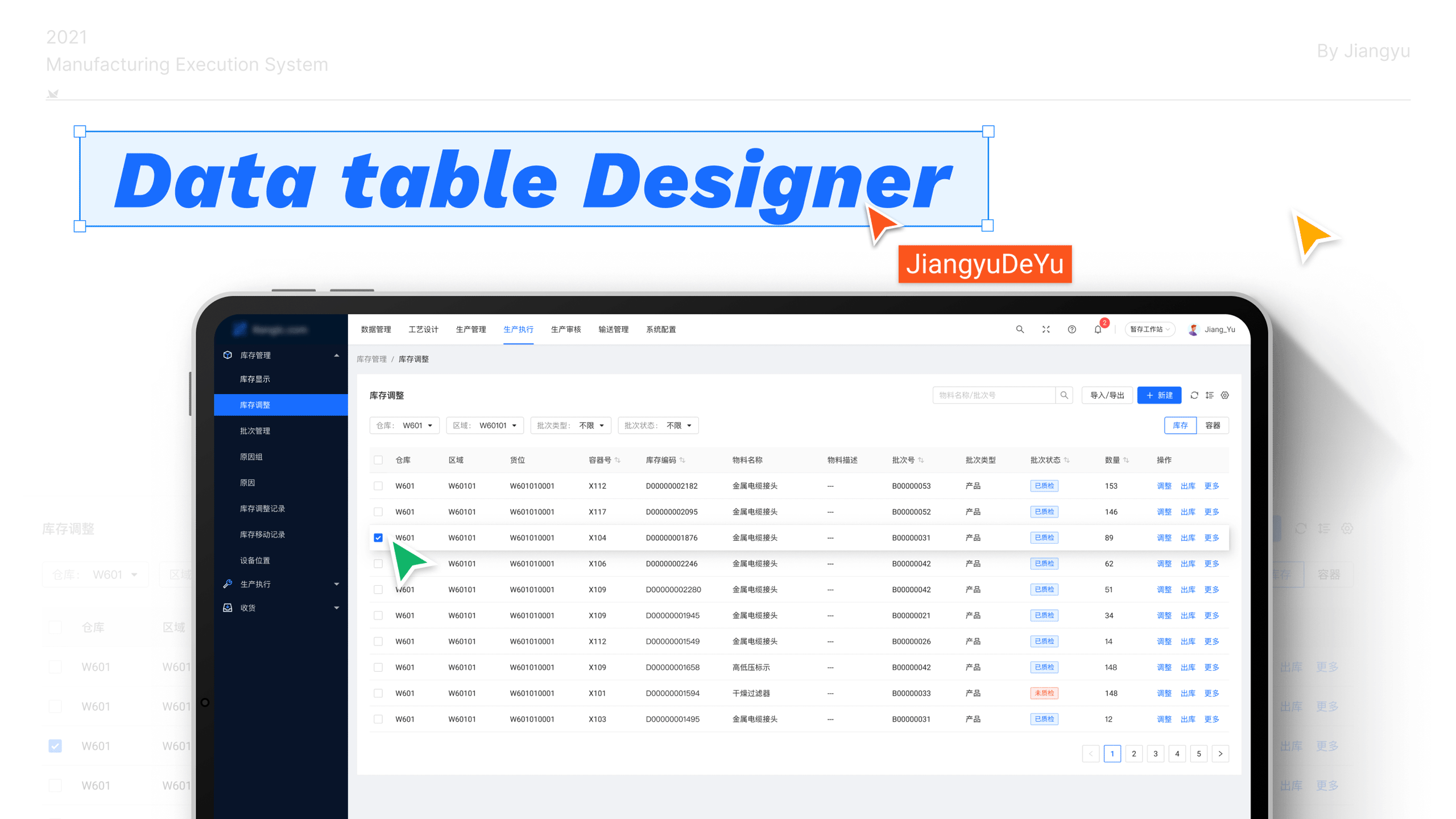Screen dimensions: 1456x819
Task: Open the 暂存工作站 workstation dropdown
Action: [1150, 329]
